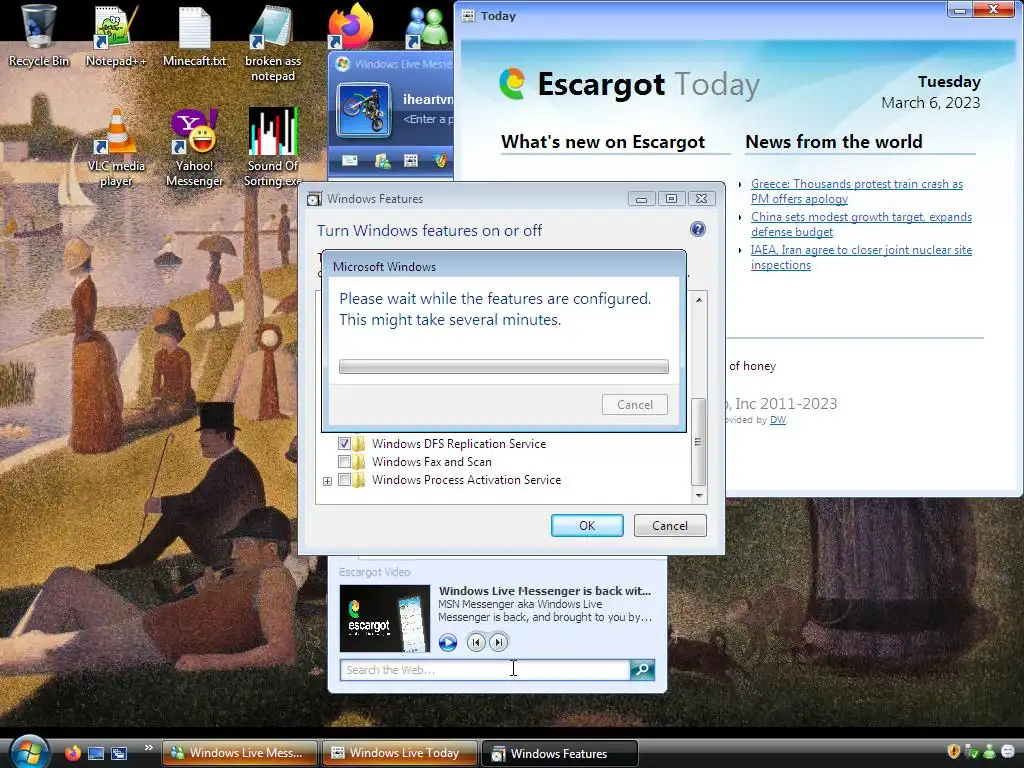Open the Recycle Bin desktop icon
The height and width of the screenshot is (768, 1024).
pos(38,36)
